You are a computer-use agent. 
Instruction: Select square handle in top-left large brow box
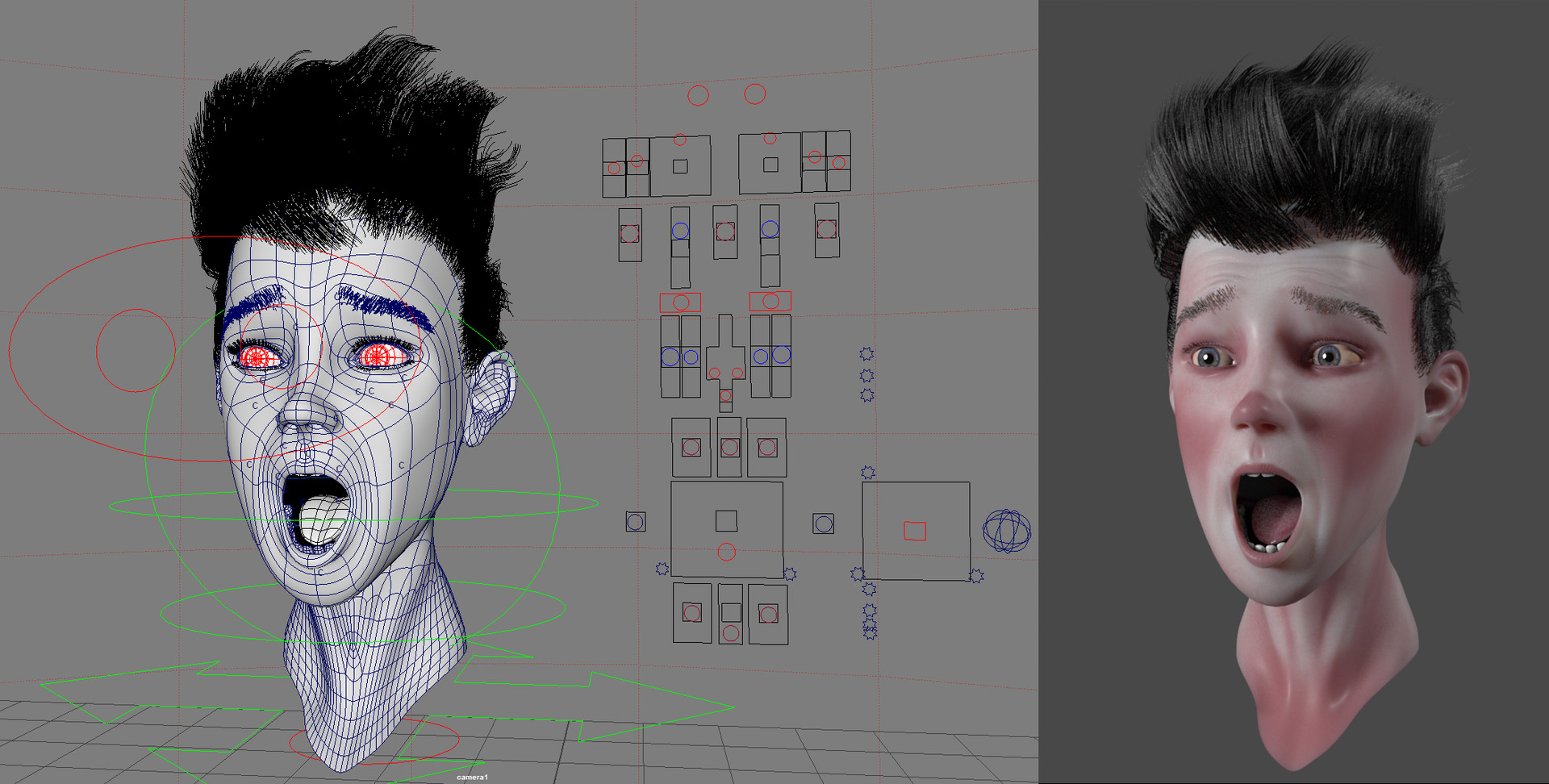point(680,166)
